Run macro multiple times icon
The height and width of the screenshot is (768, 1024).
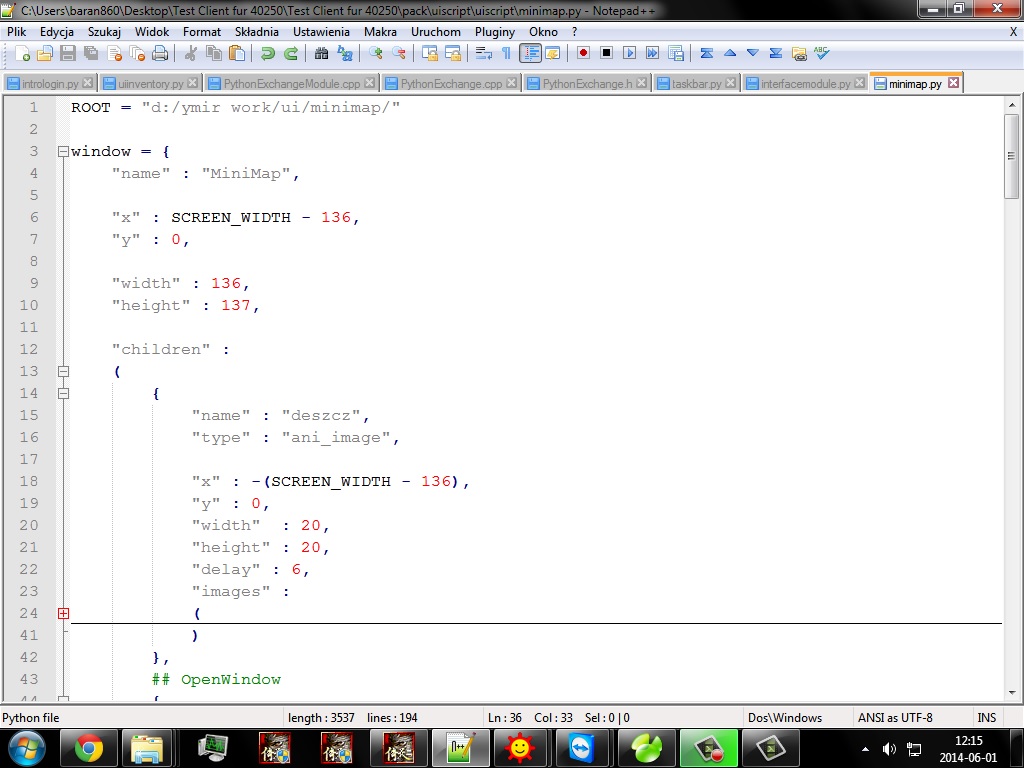tap(652, 53)
